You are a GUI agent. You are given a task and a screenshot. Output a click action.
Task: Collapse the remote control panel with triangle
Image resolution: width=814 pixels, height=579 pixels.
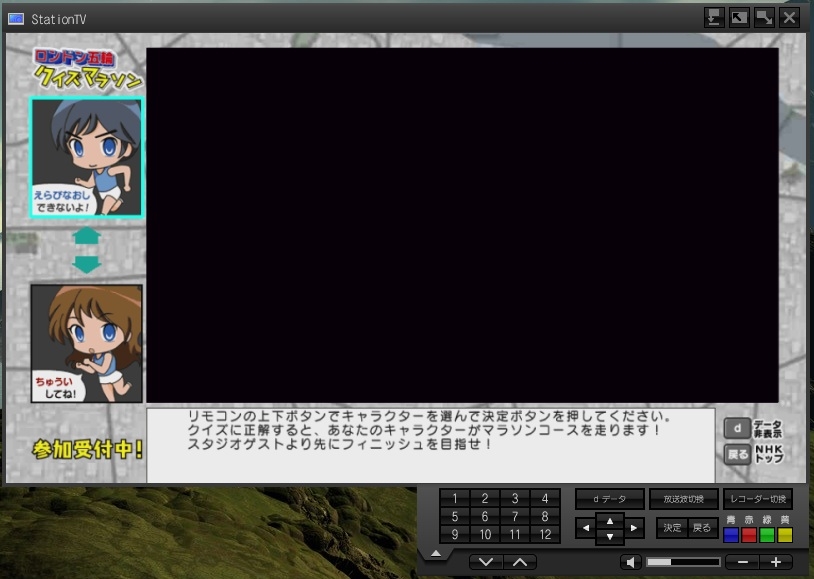click(x=435, y=553)
